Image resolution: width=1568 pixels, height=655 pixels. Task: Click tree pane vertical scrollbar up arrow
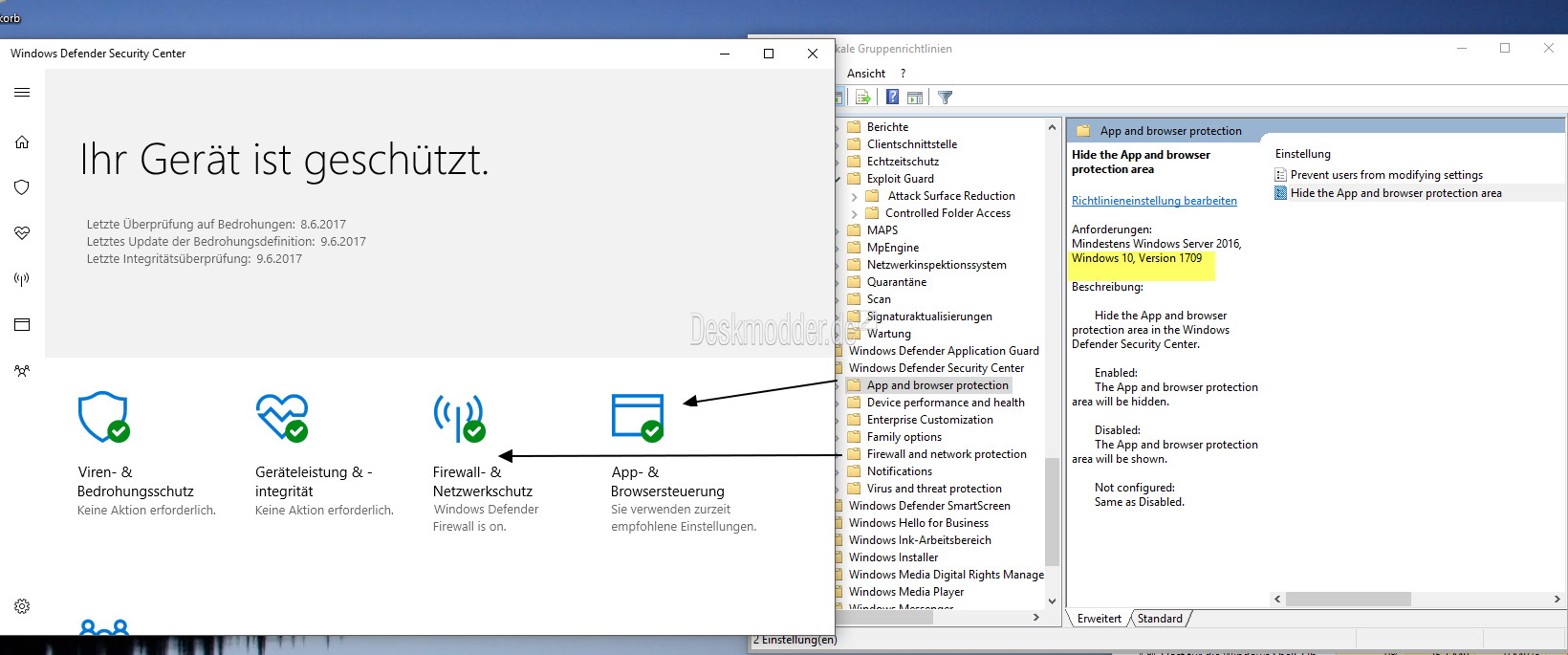[1052, 127]
